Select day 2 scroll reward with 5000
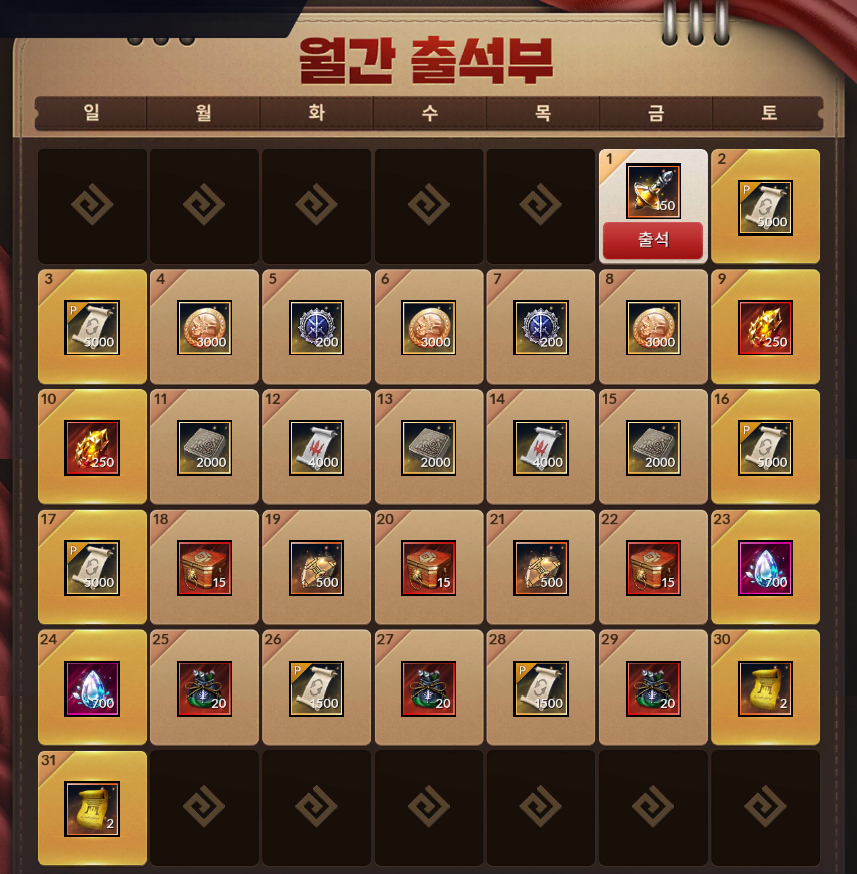 pos(765,207)
